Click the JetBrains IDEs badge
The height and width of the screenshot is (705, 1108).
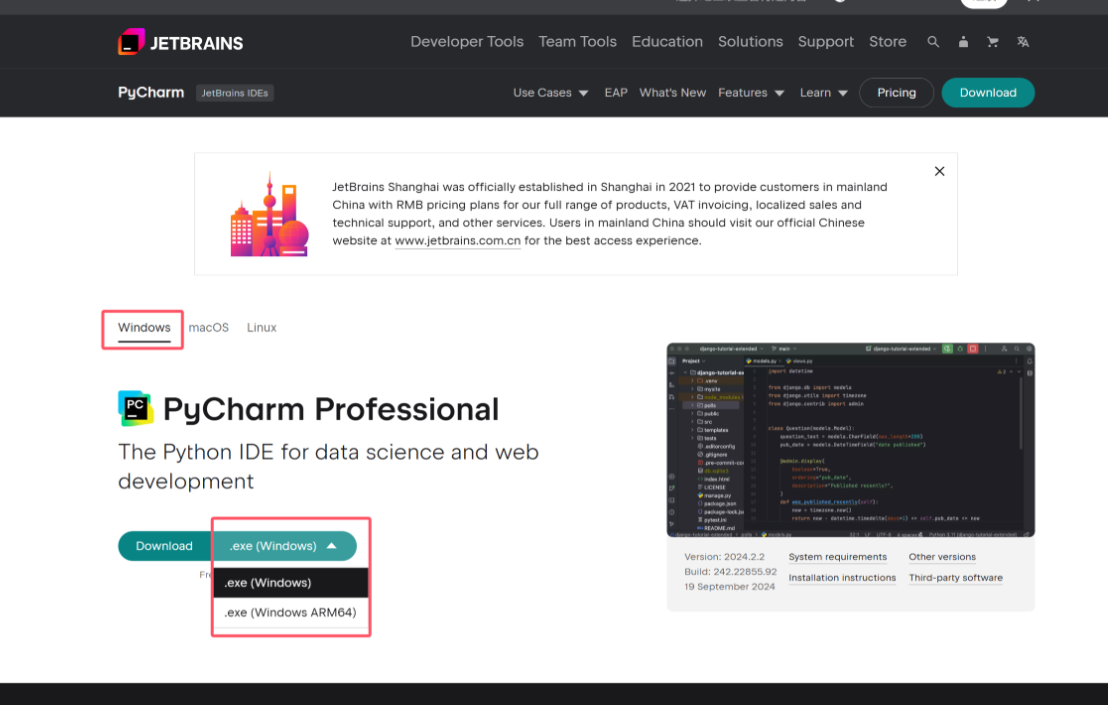(235, 93)
